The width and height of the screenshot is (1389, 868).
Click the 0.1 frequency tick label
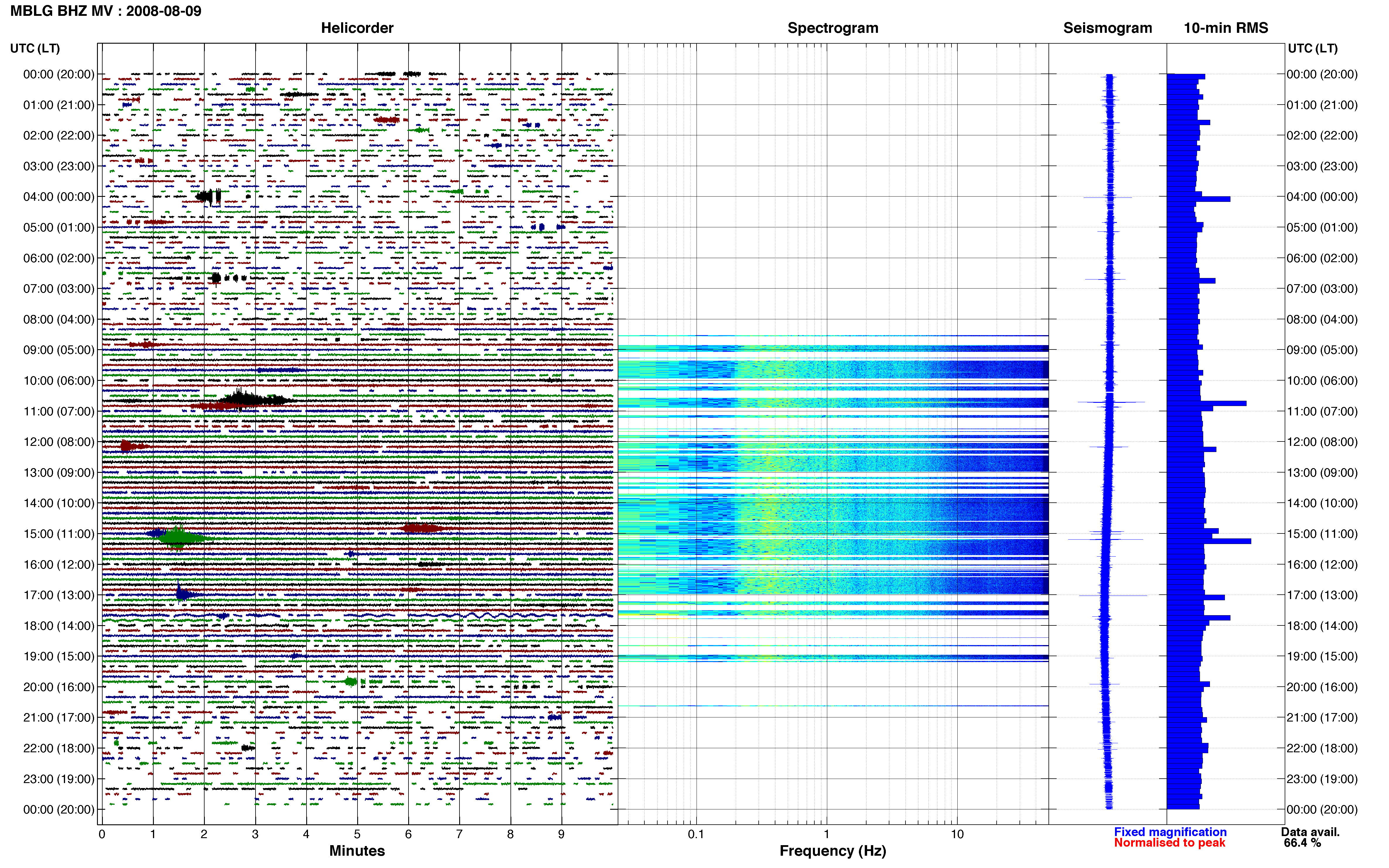[x=696, y=834]
